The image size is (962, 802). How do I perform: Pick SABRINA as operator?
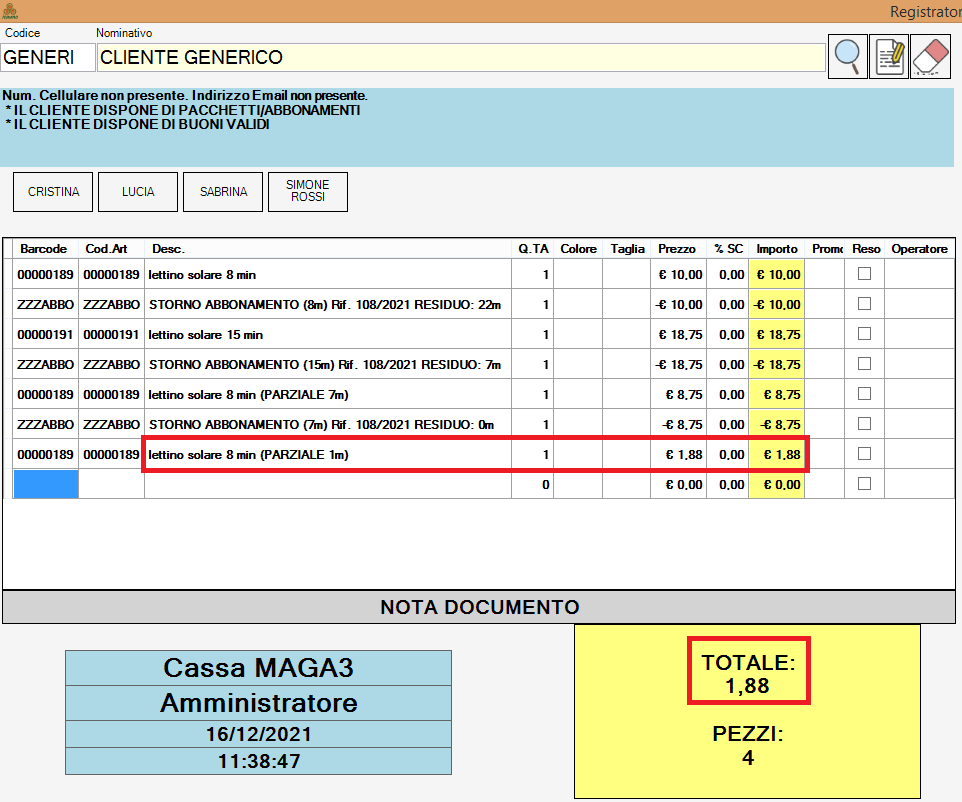click(223, 192)
